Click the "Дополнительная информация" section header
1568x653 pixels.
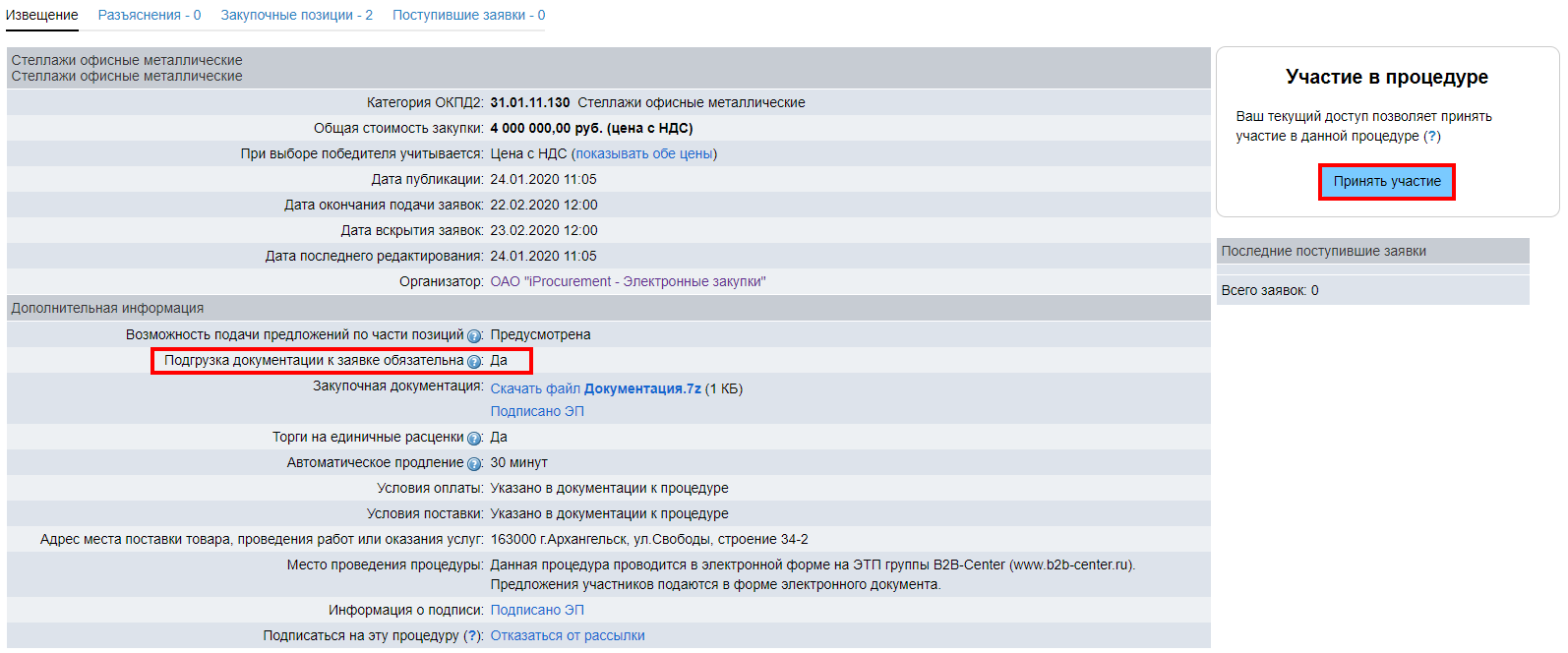click(107, 309)
